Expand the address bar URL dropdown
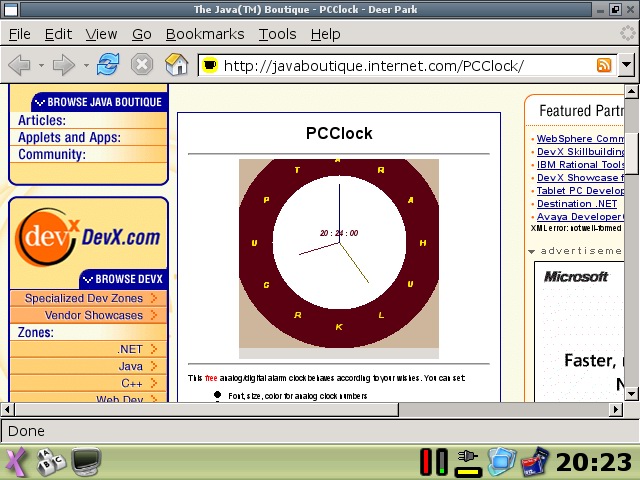The image size is (640, 480). pyautogui.click(x=626, y=66)
